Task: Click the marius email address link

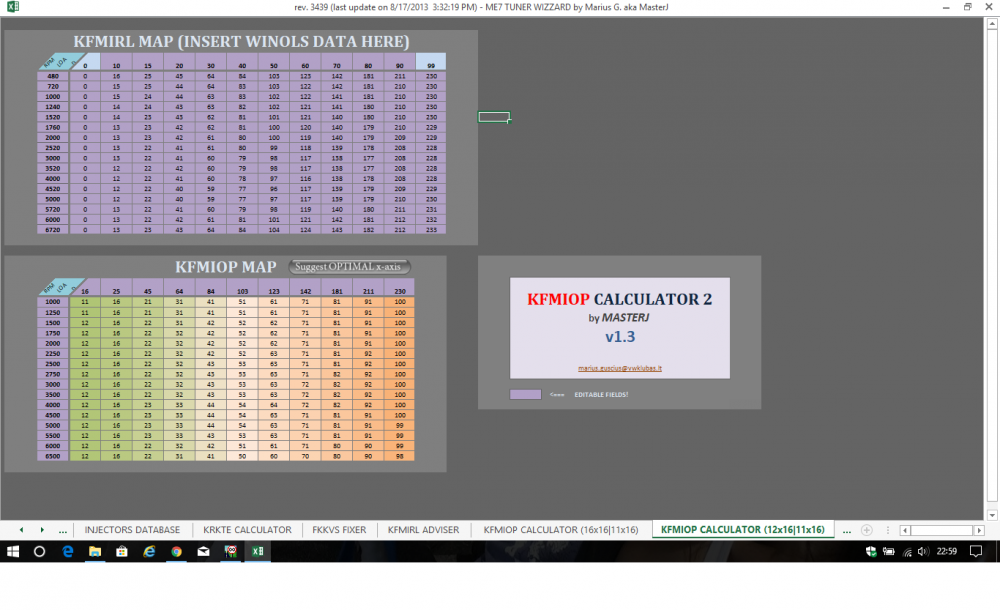Action: (619, 368)
